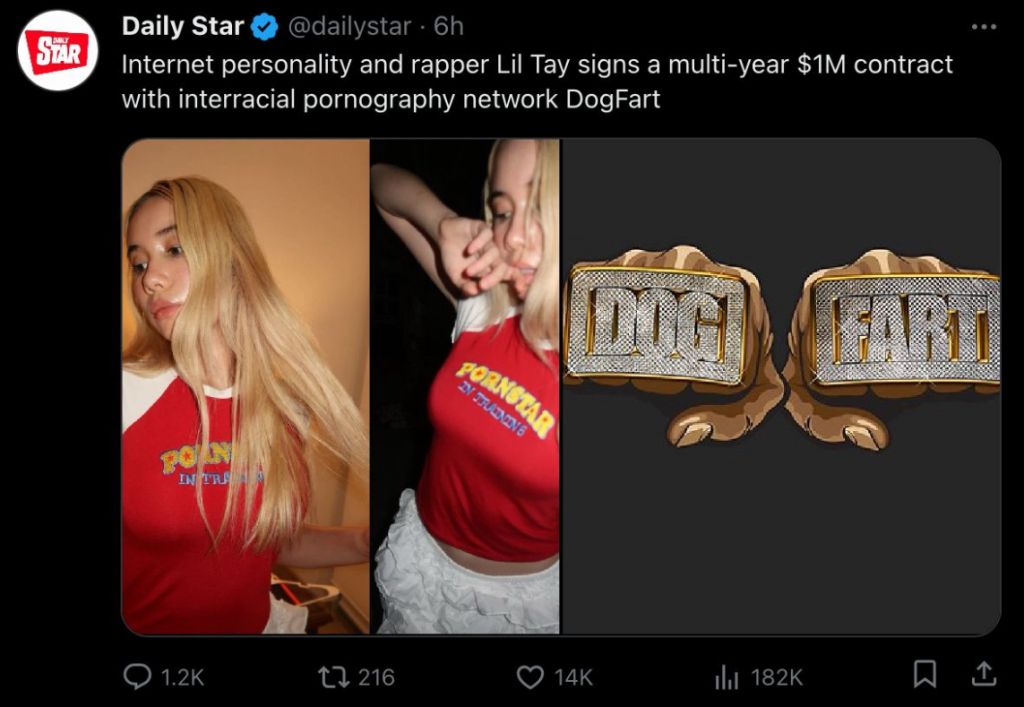Click the 182K views count
The width and height of the screenshot is (1024, 707).
point(776,678)
